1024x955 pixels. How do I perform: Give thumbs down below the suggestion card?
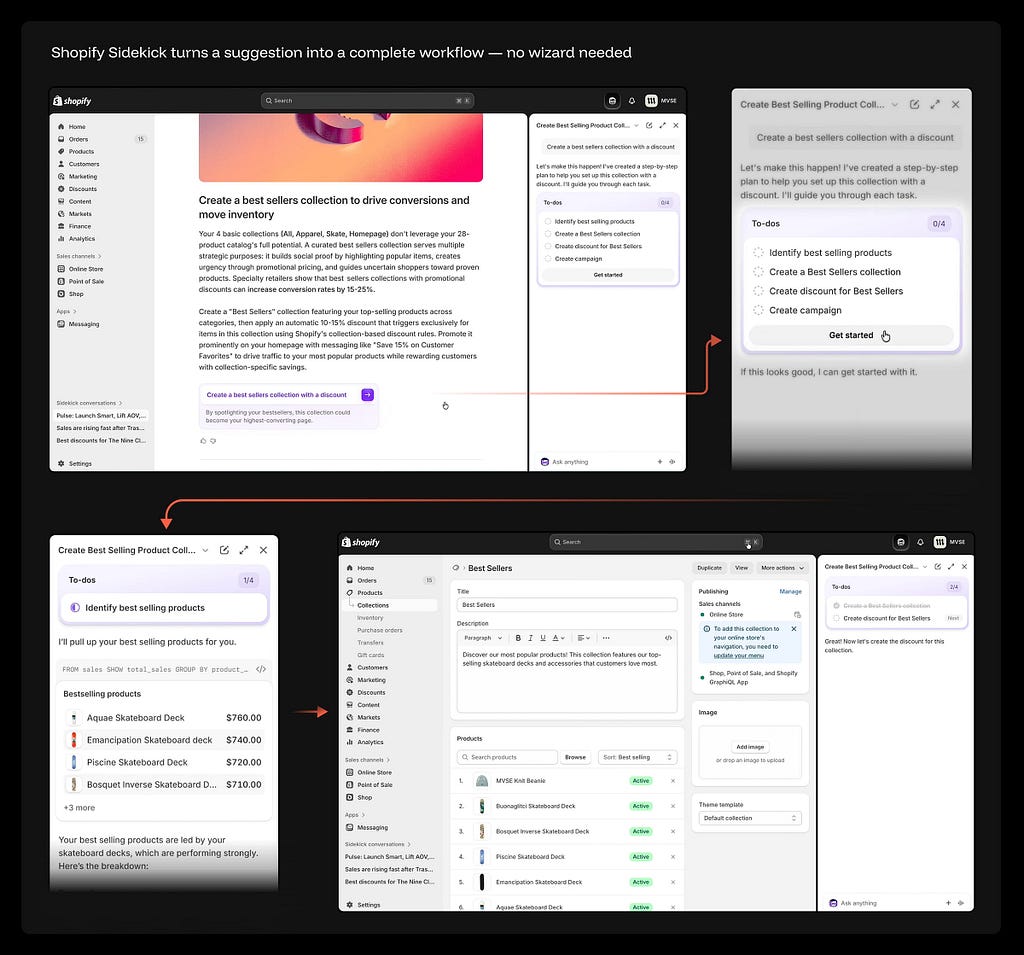[x=213, y=441]
